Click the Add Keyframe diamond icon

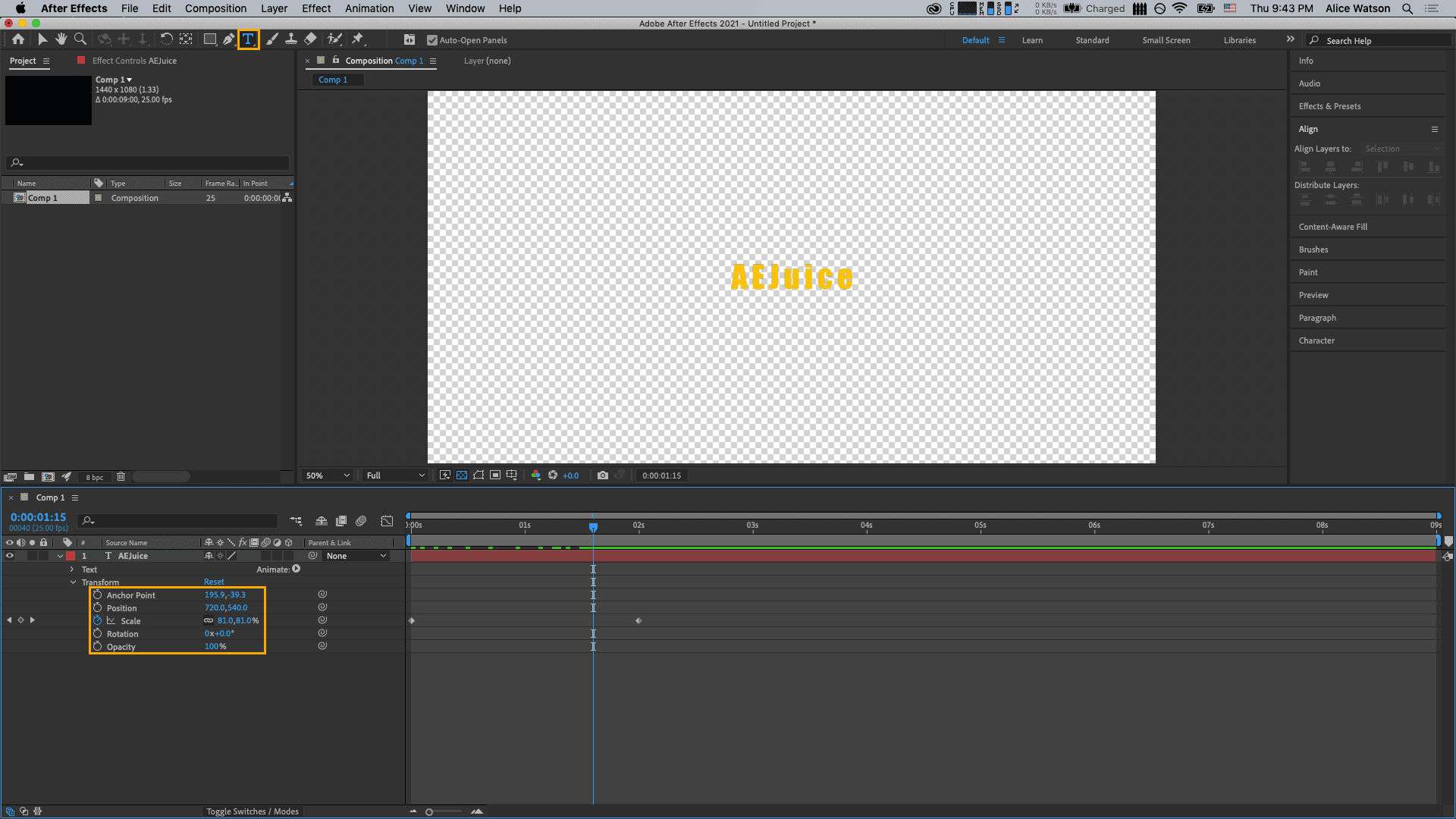pos(20,620)
